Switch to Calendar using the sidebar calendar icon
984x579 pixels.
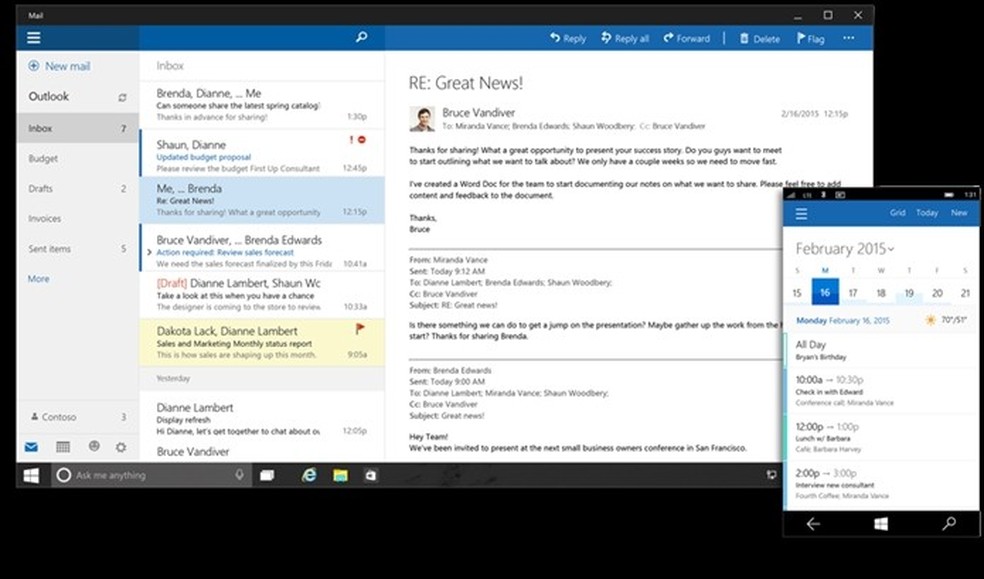[x=63, y=447]
